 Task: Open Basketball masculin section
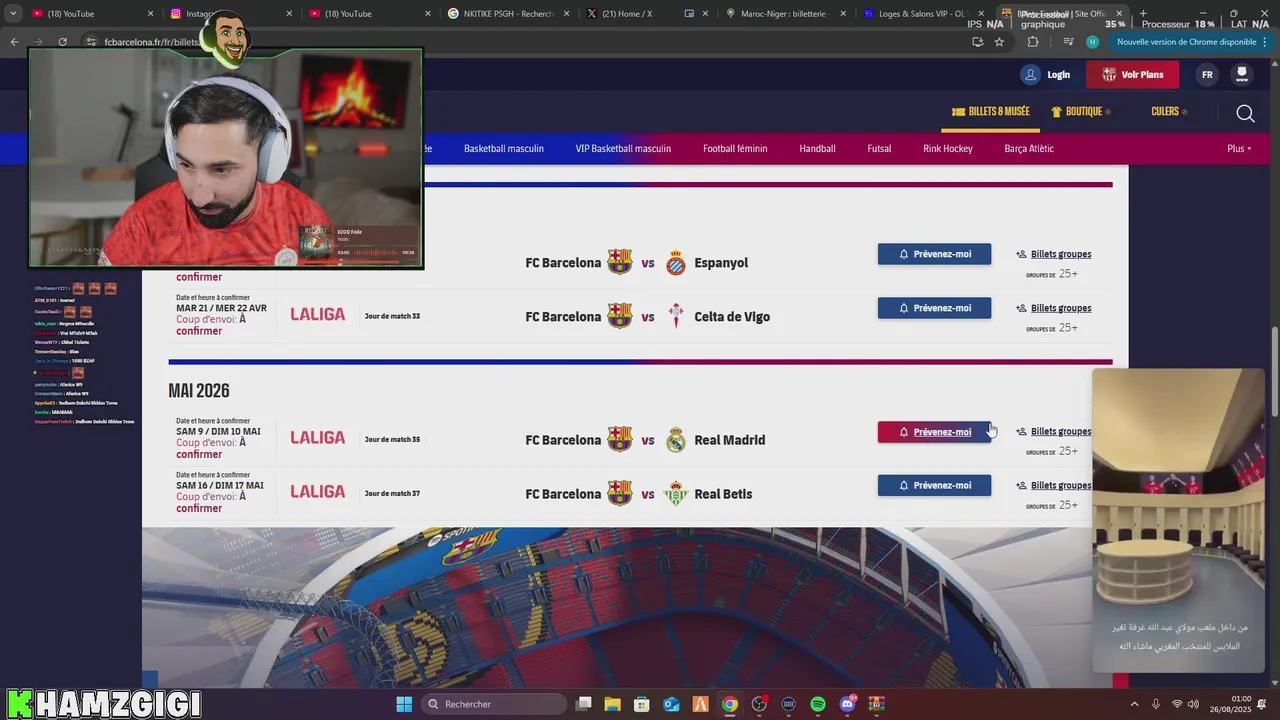pos(504,148)
